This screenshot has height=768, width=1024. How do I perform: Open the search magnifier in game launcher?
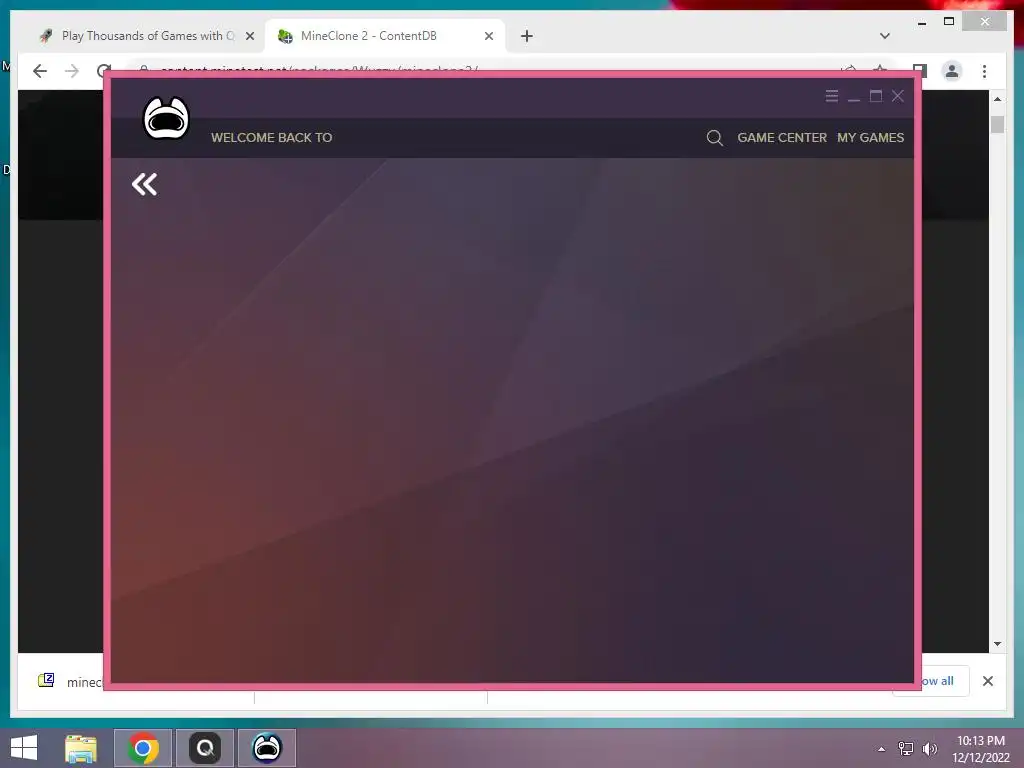(714, 138)
